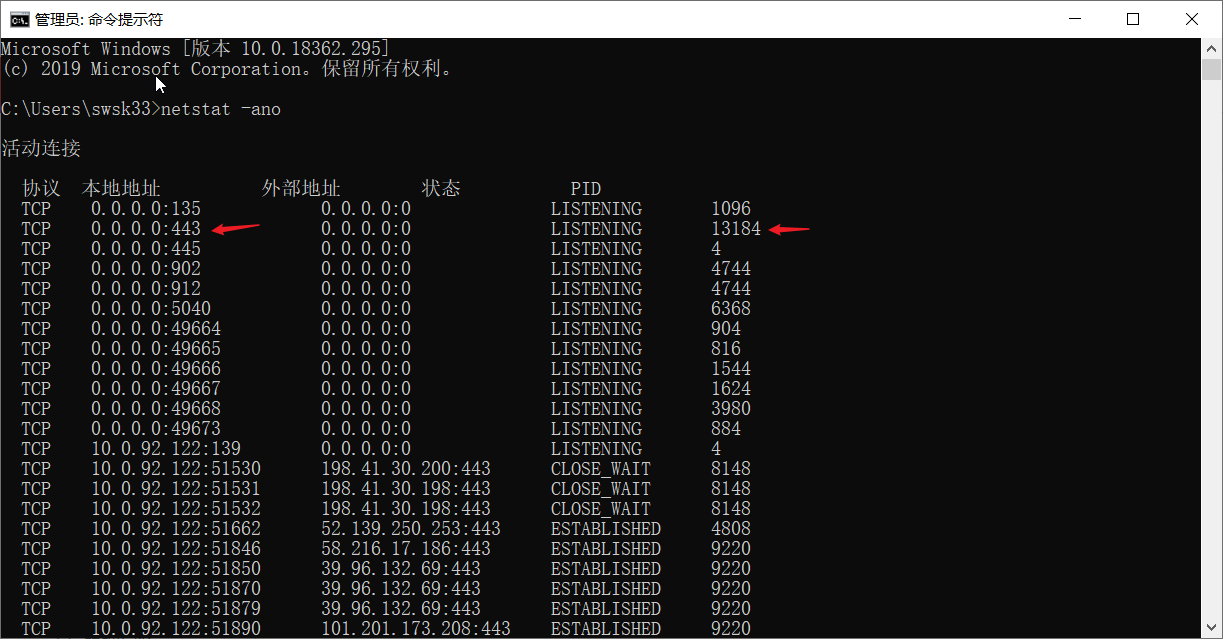Click local address 0.0.0.0:49668
This screenshot has height=639, width=1223.
(x=156, y=409)
